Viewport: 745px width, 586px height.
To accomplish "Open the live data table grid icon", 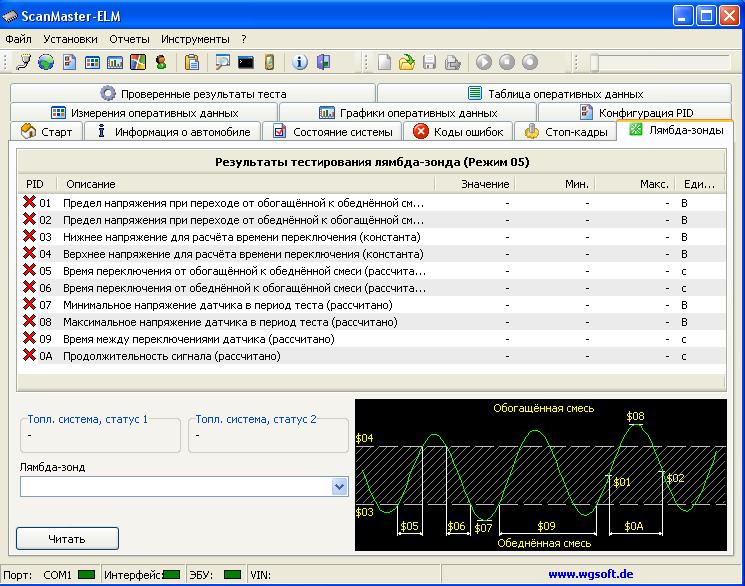I will [92, 62].
